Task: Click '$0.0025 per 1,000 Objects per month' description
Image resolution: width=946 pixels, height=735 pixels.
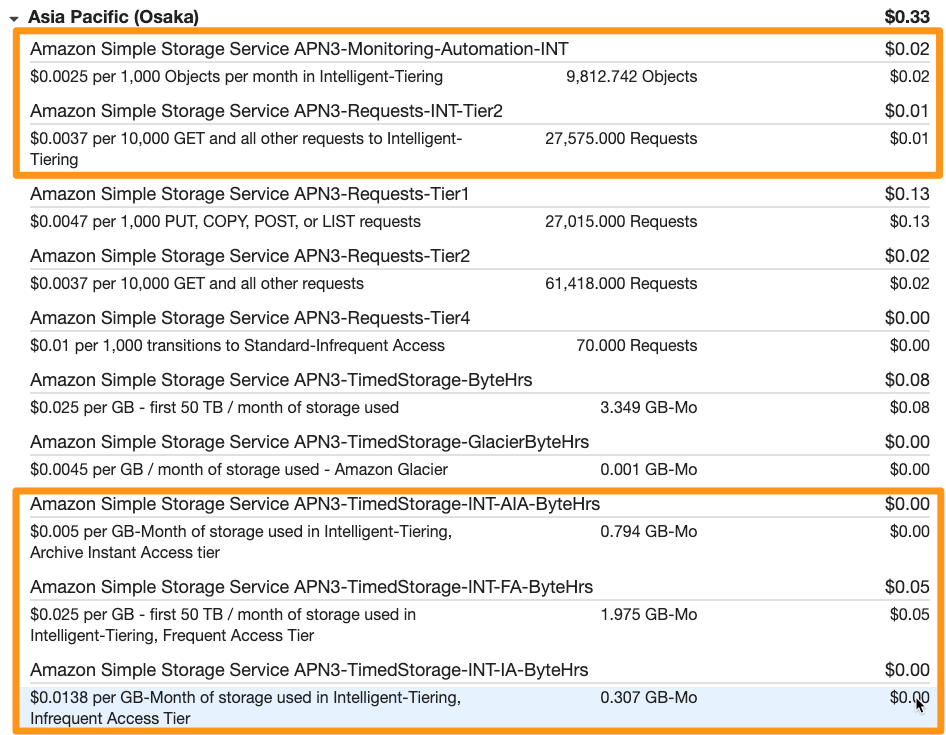Action: click(x=236, y=77)
